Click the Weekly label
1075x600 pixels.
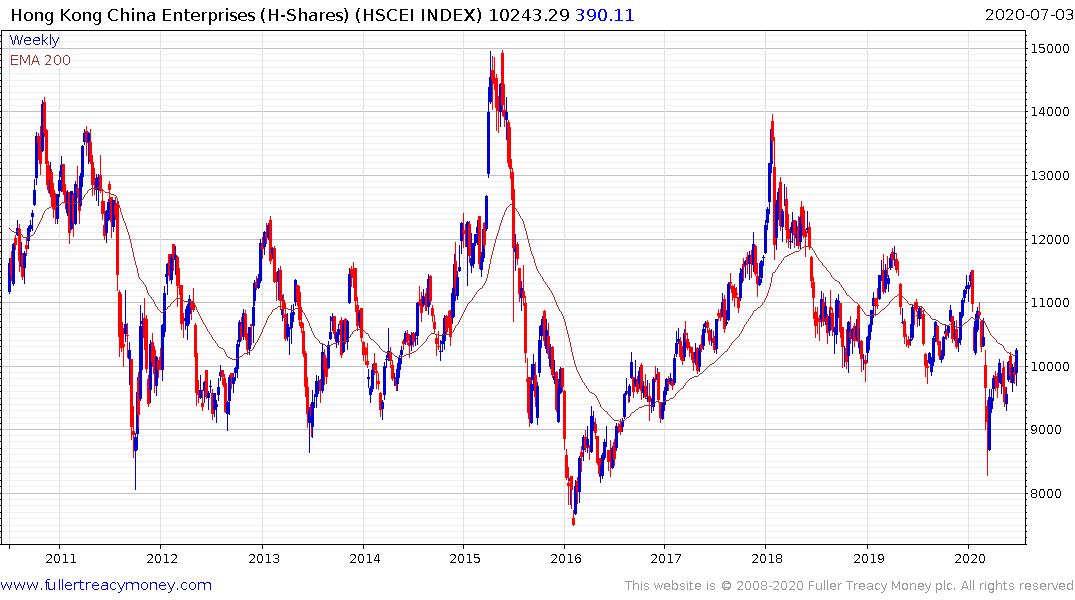[34, 40]
